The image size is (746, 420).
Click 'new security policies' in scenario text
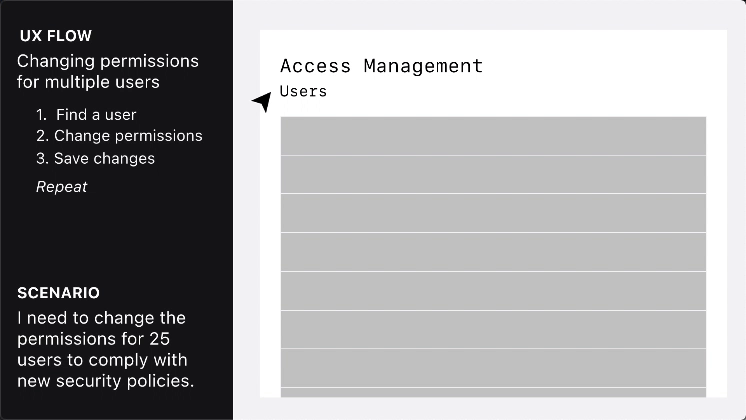(x=104, y=381)
